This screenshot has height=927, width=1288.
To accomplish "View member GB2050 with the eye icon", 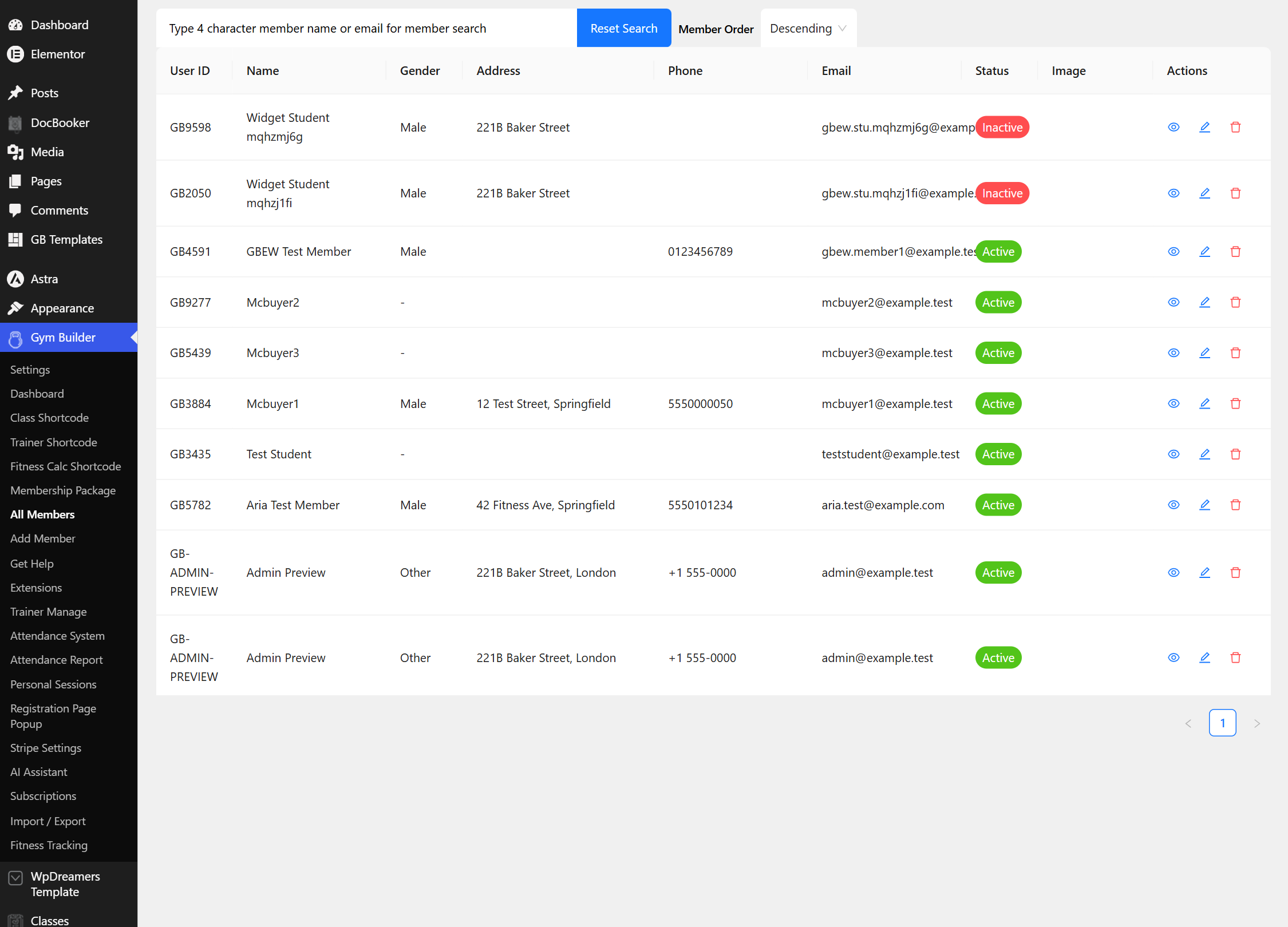I will pyautogui.click(x=1174, y=193).
